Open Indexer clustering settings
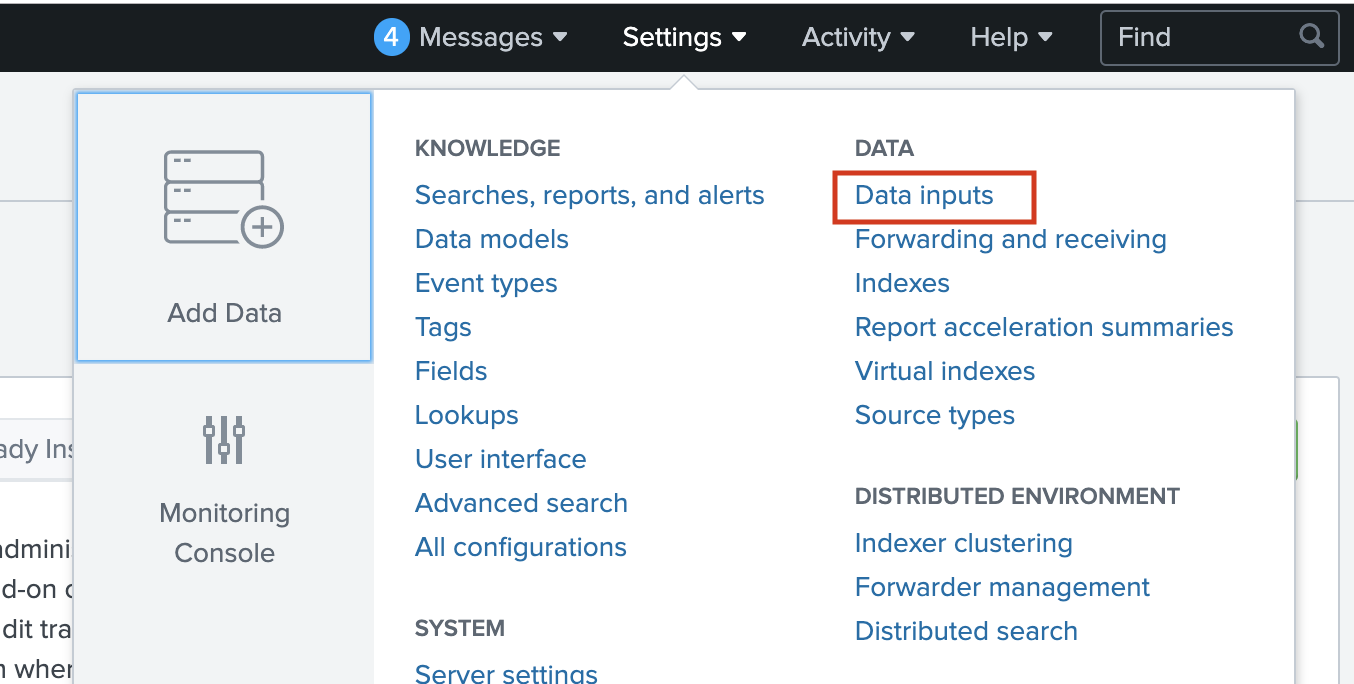Image resolution: width=1354 pixels, height=684 pixels. point(963,543)
